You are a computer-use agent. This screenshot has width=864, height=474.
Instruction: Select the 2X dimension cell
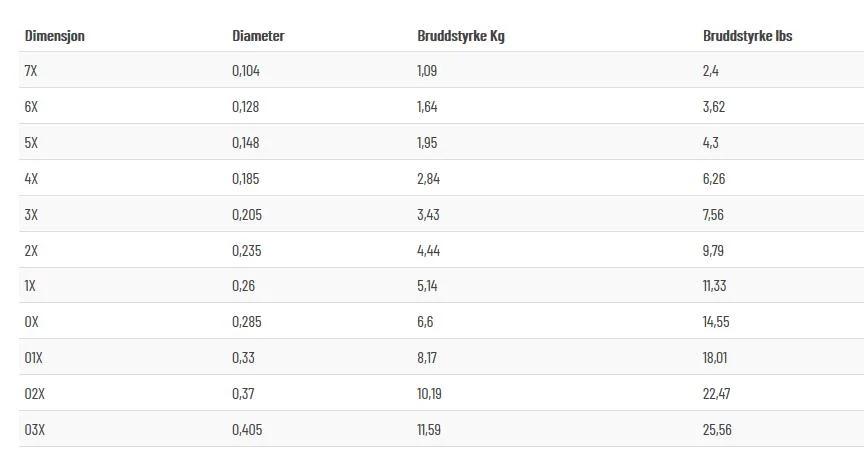coord(31,251)
